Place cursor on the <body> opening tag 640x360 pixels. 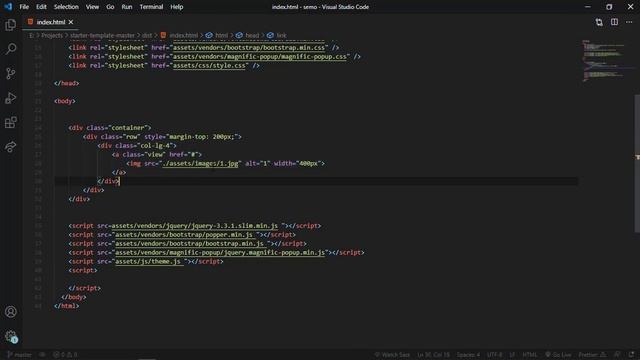pyautogui.click(x=64, y=101)
